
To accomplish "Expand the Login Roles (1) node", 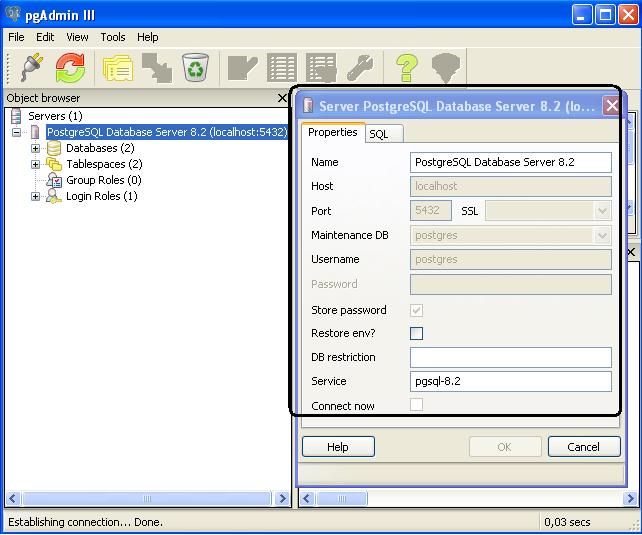I will 36,196.
